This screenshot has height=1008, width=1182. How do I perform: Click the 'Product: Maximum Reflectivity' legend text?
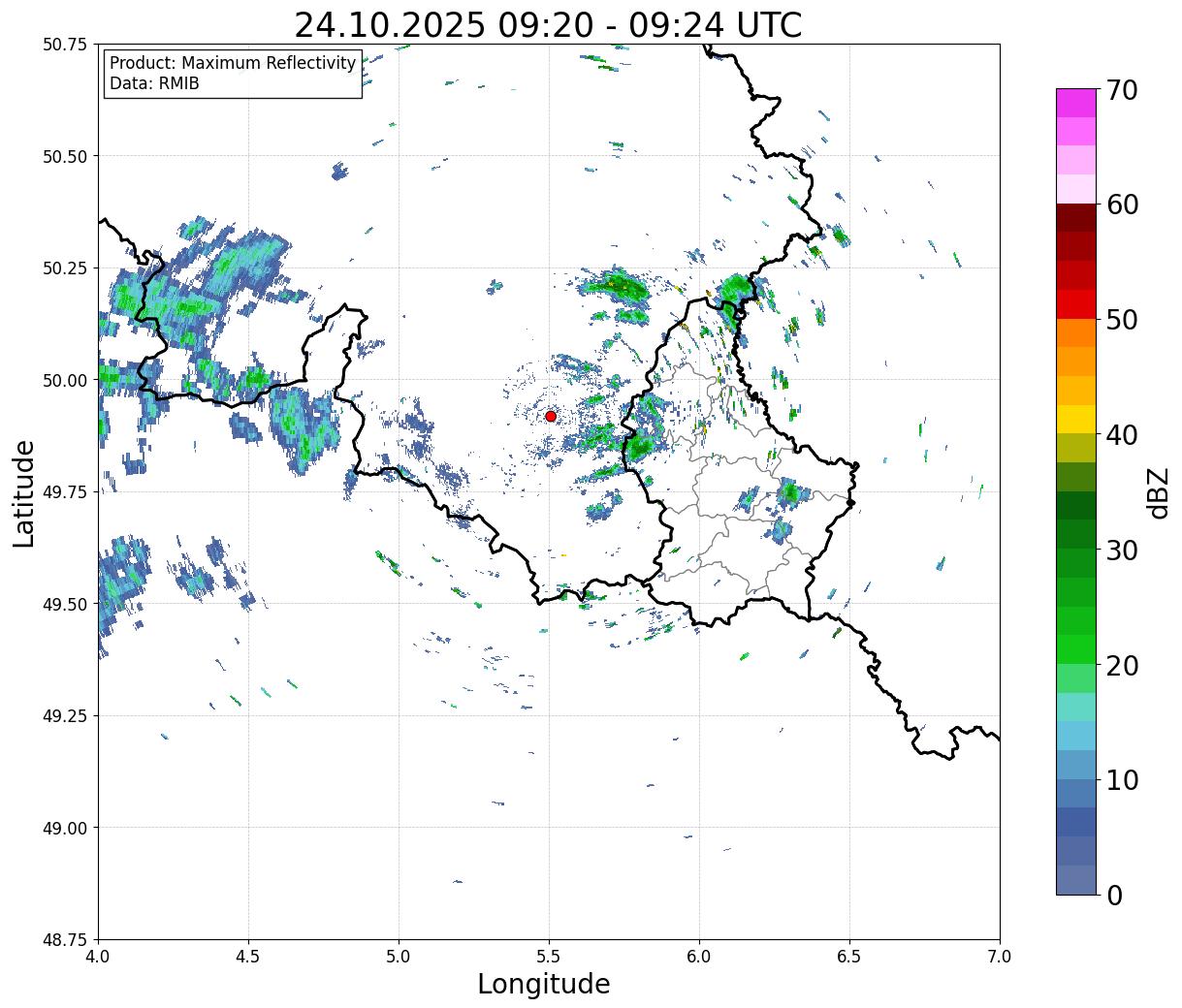click(x=233, y=63)
